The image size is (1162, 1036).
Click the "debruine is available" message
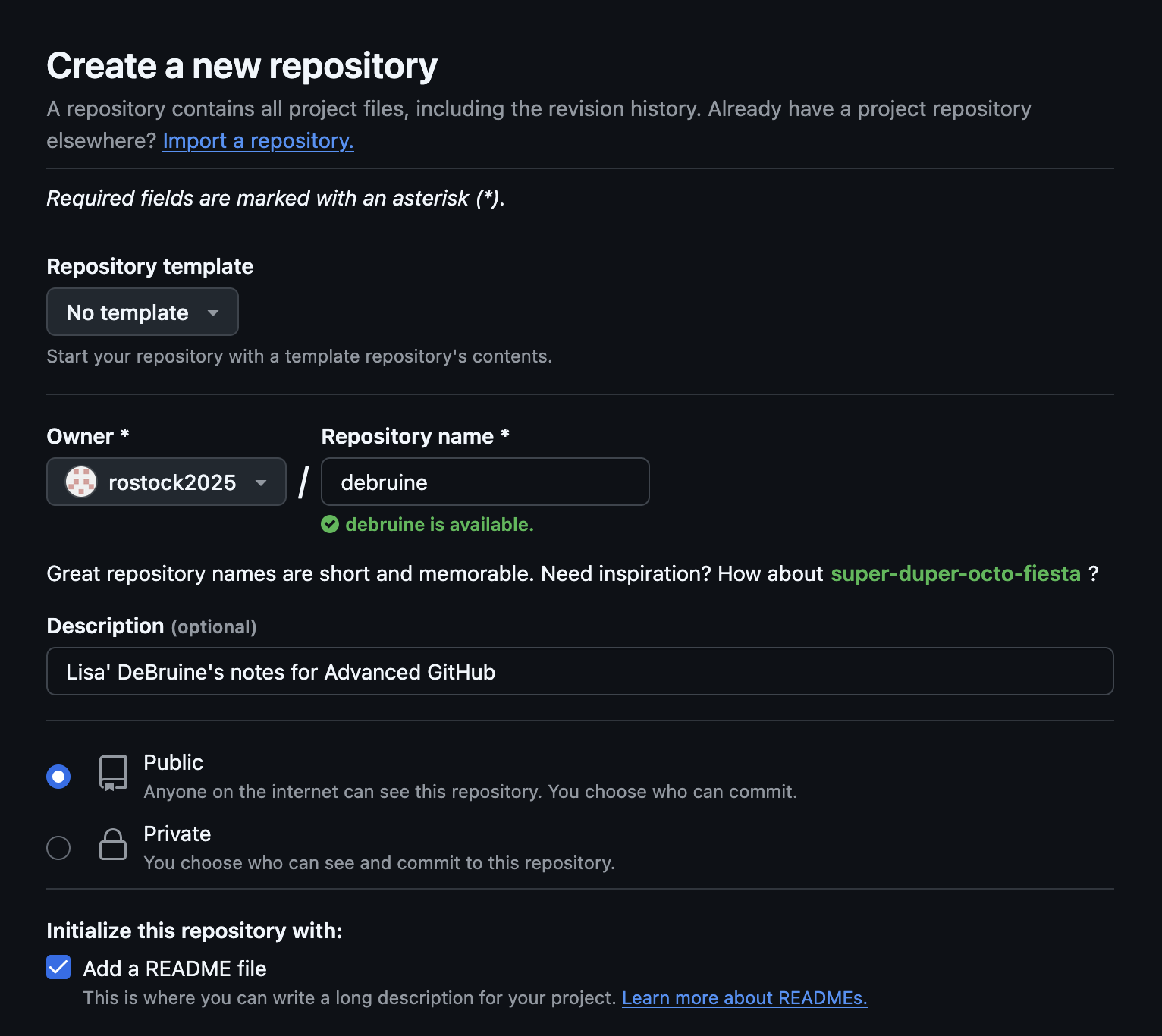click(439, 525)
